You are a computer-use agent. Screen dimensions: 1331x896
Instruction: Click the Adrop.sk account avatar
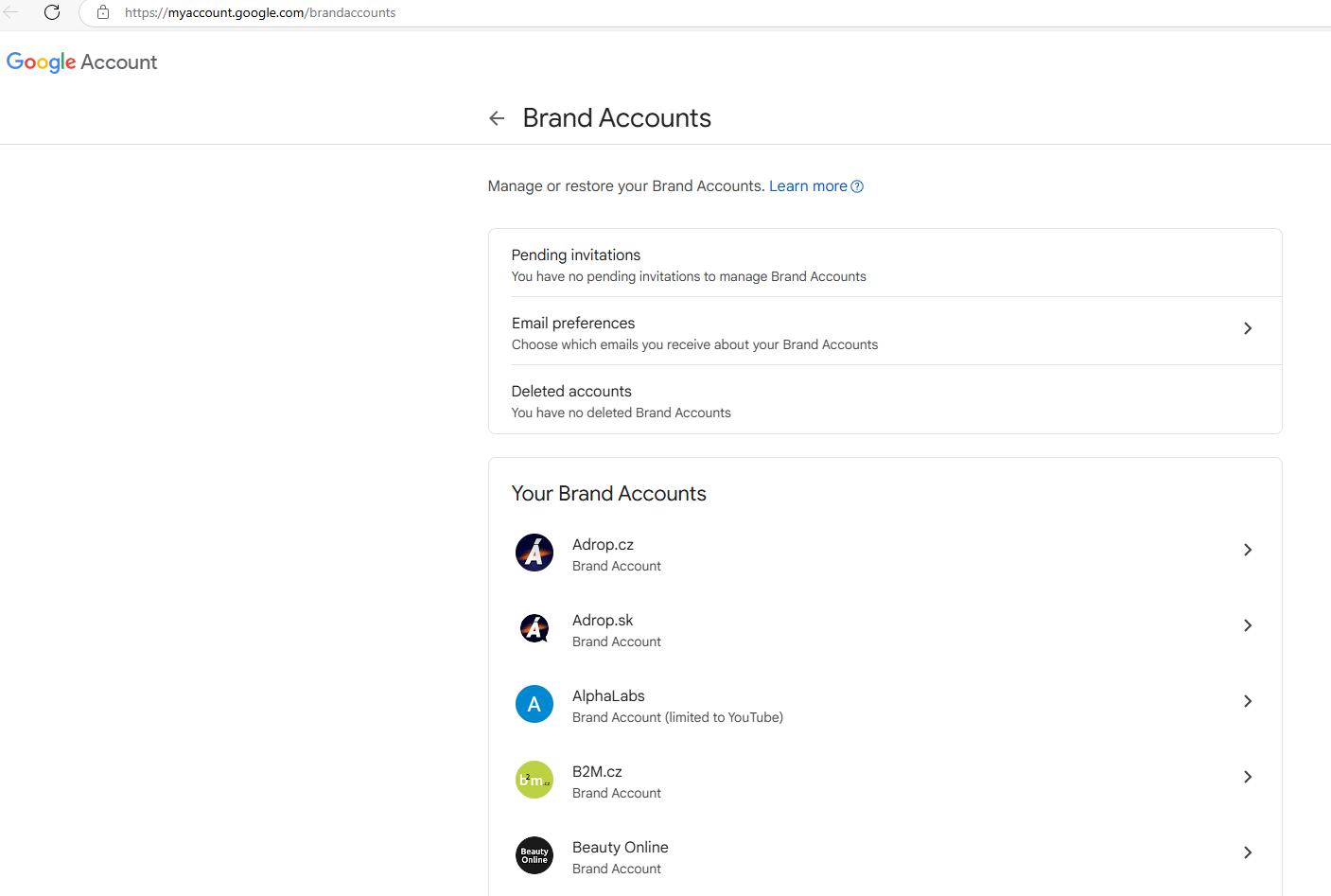click(534, 628)
